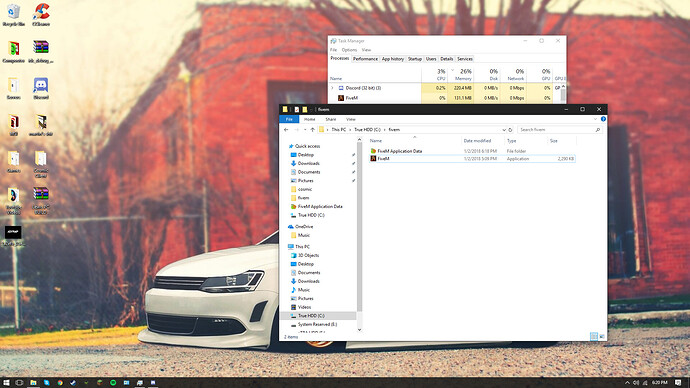Expand the Discord process group

click(332, 88)
